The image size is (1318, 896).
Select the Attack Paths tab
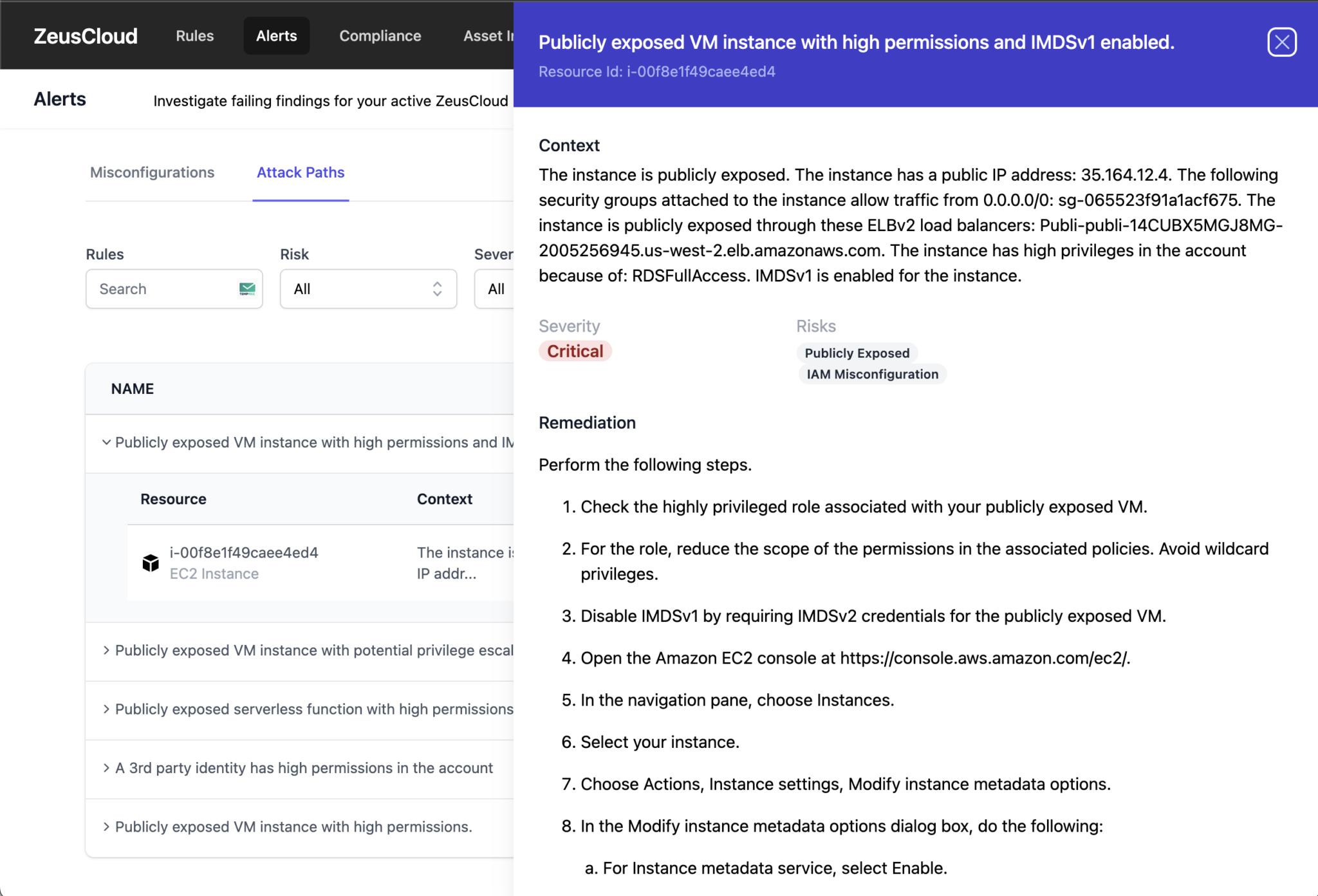coord(300,172)
